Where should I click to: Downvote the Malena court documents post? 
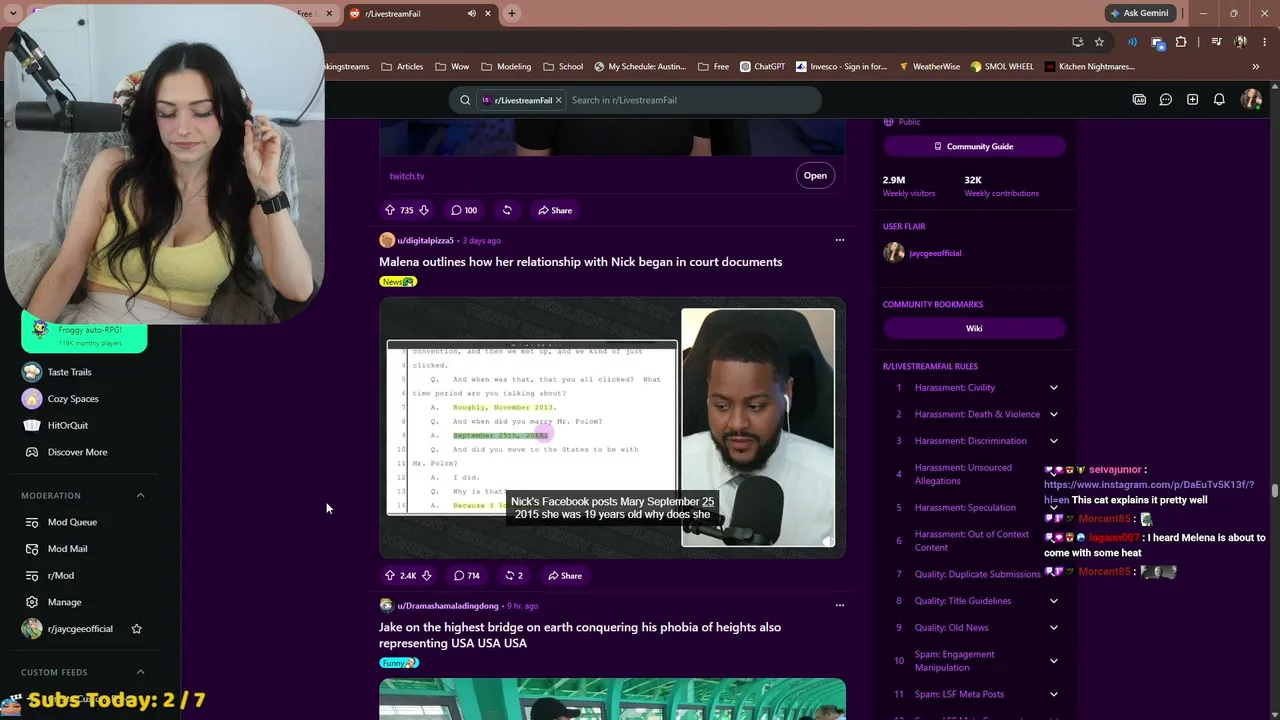[426, 575]
